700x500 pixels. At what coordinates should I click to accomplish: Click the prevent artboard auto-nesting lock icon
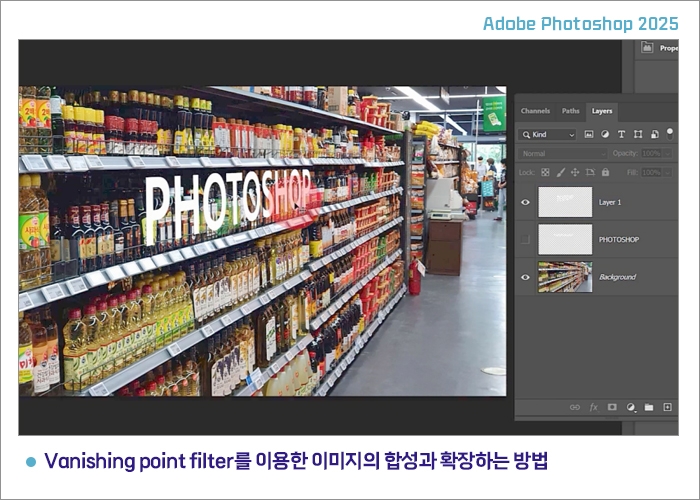point(590,172)
